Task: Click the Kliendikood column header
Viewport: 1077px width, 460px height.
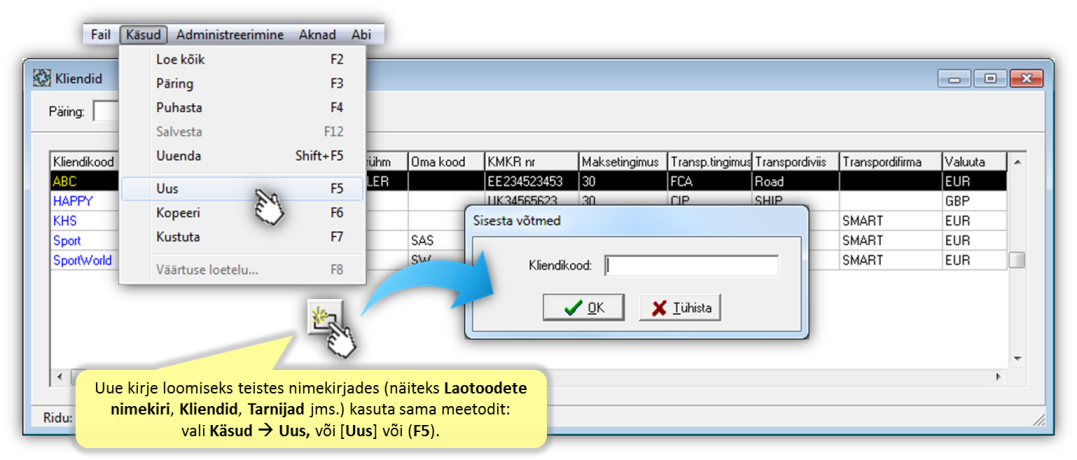Action: (x=85, y=162)
